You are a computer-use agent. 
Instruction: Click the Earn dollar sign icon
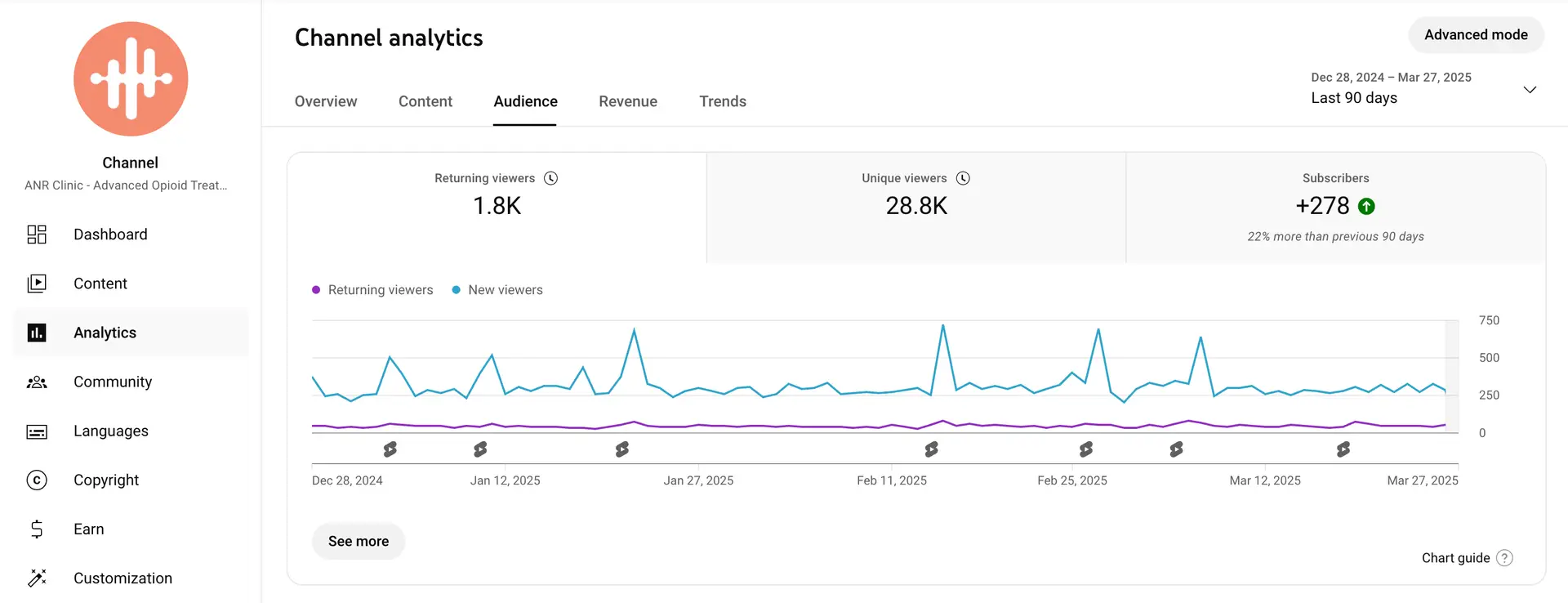(37, 529)
